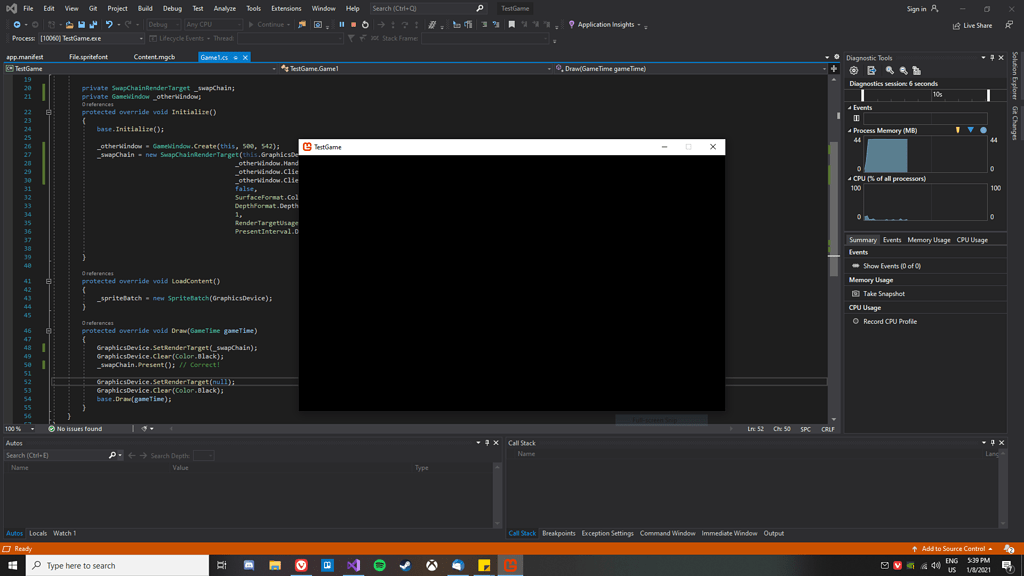The width and height of the screenshot is (1024, 576).
Task: Collapse the Process Memory graph section
Action: 851,130
